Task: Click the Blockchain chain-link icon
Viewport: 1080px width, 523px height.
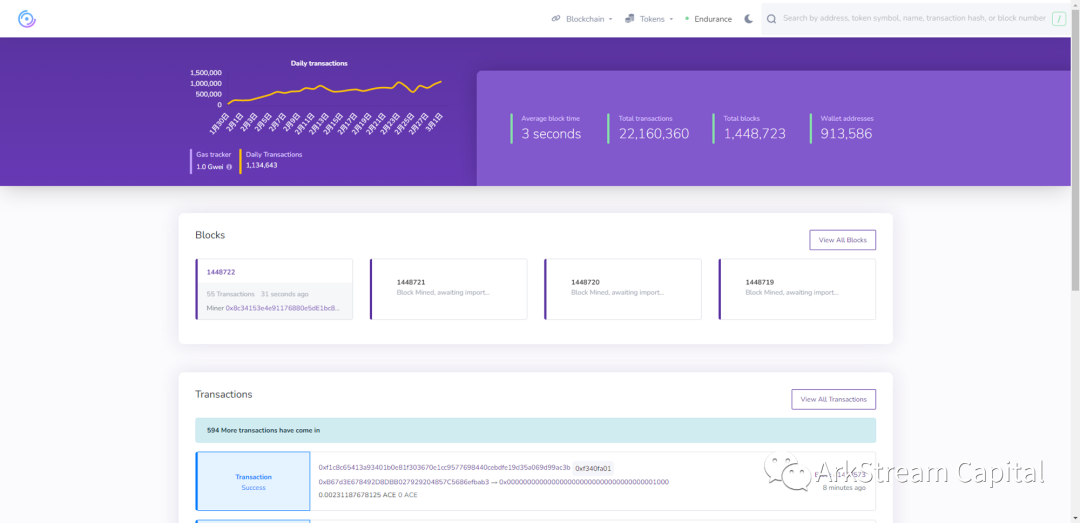Action: tap(556, 19)
